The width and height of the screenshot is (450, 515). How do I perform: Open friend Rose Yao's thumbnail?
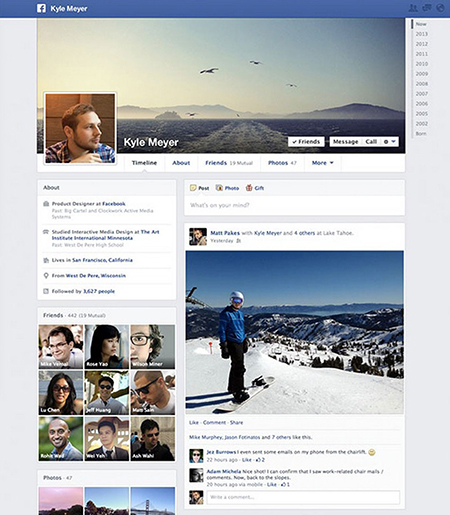[x=107, y=347]
